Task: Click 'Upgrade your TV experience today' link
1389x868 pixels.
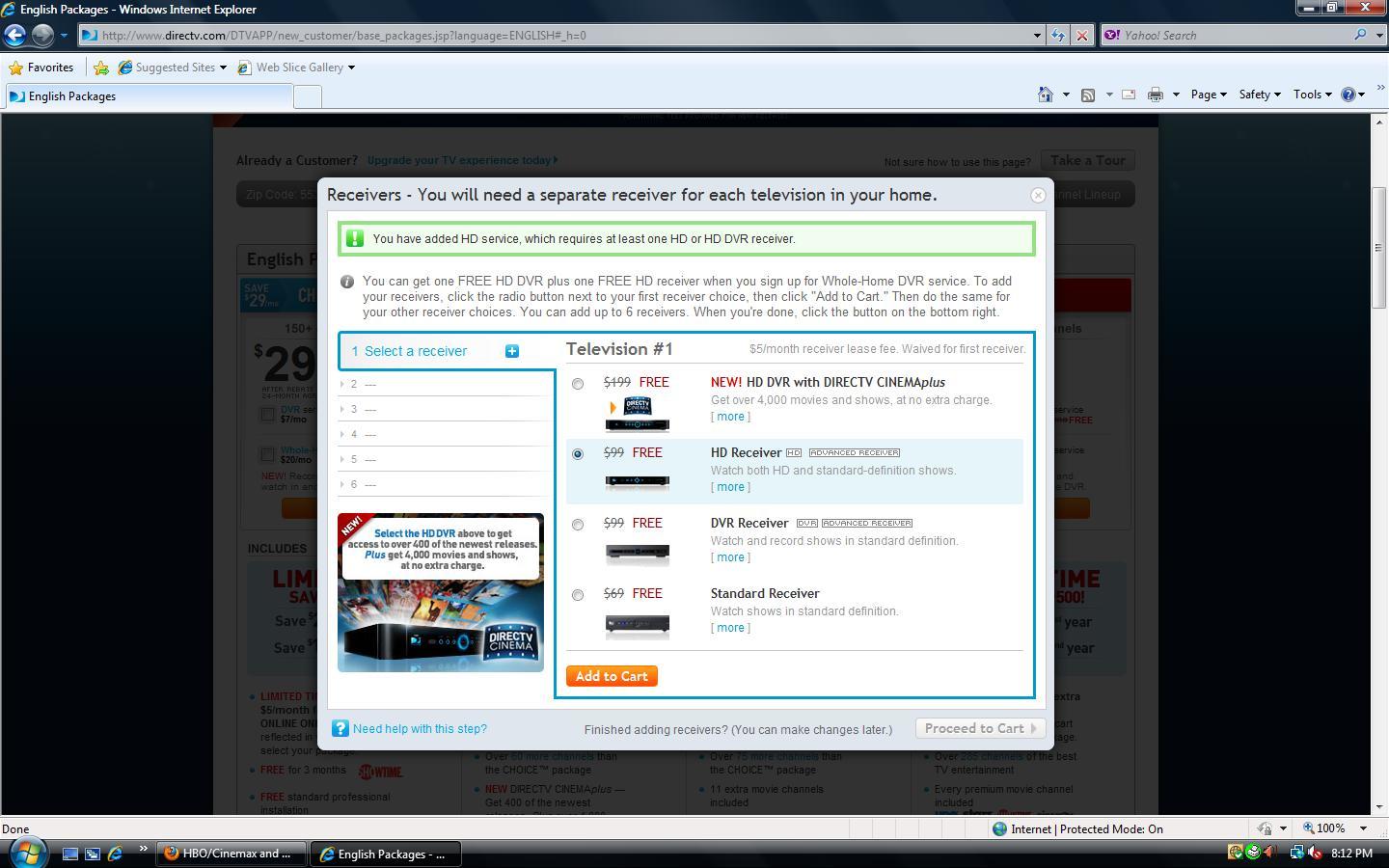Action: click(462, 160)
